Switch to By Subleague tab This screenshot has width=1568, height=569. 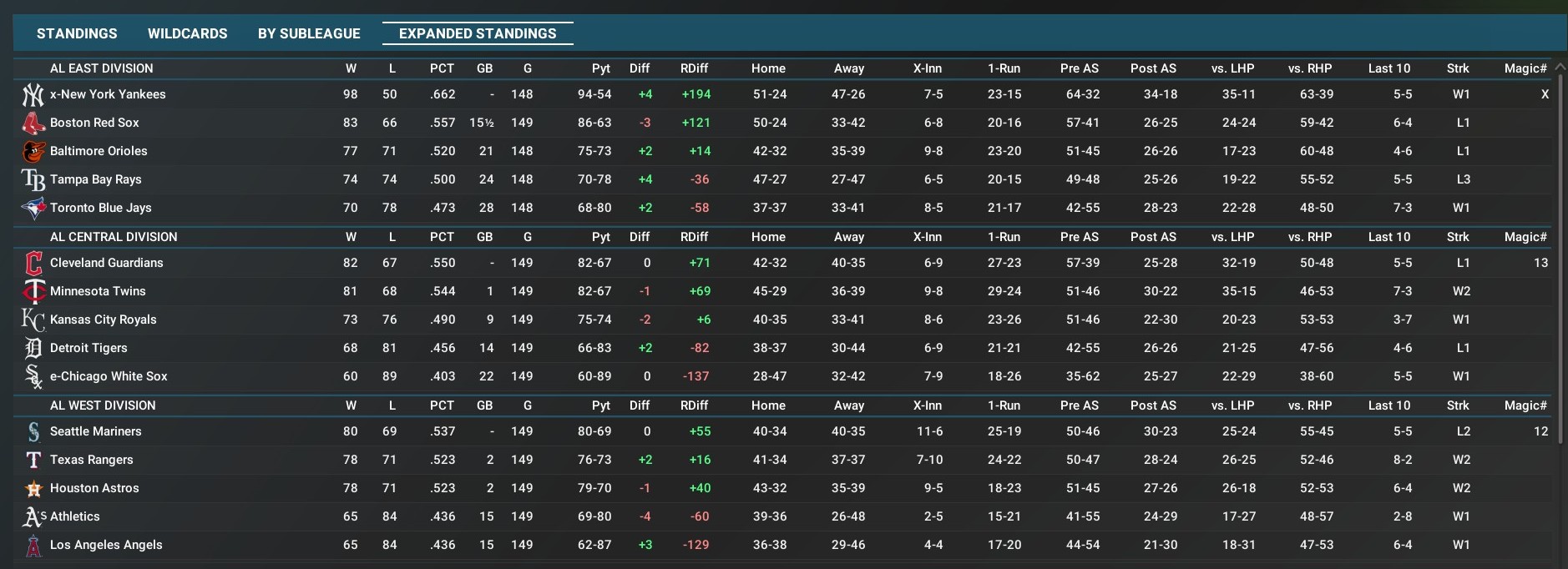coord(309,33)
